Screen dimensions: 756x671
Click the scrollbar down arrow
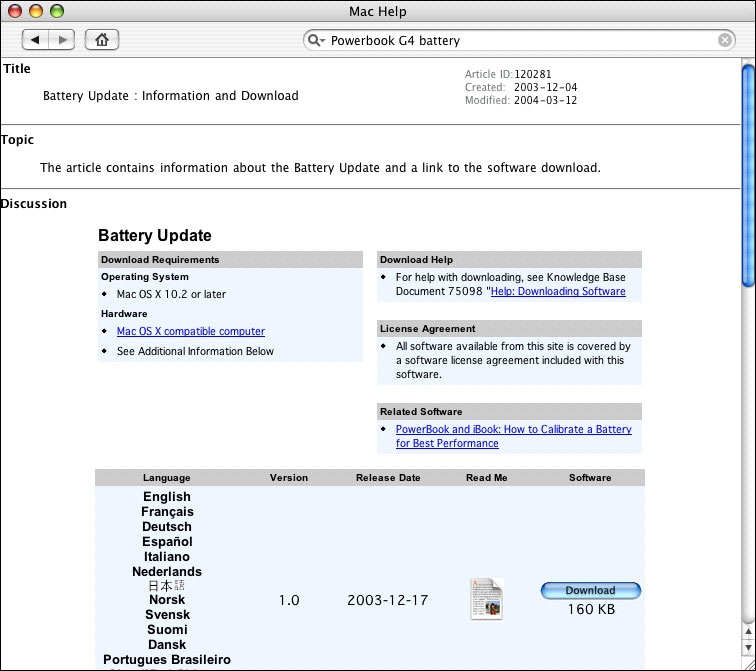748,647
